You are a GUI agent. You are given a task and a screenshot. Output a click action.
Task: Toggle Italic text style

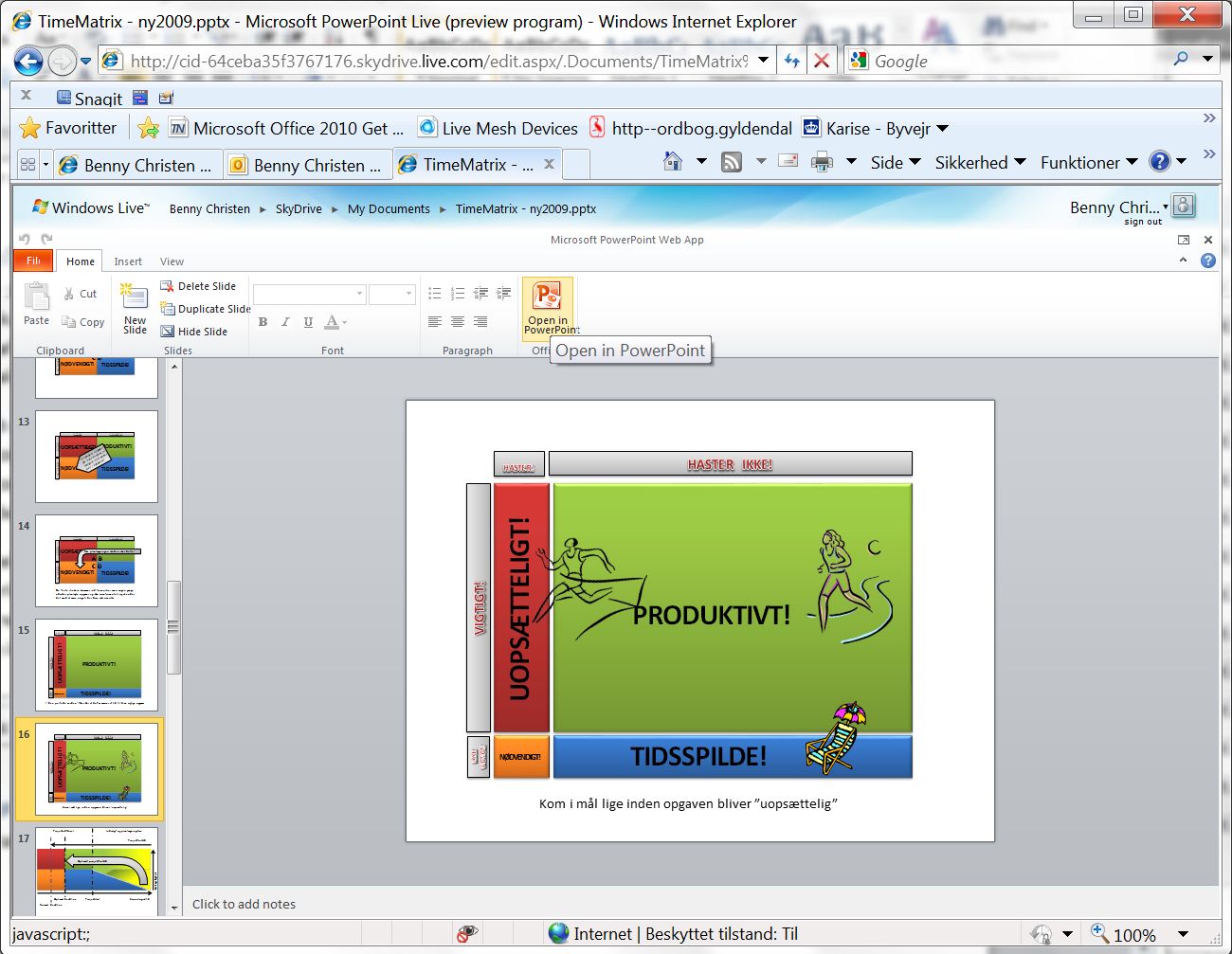pyautogui.click(x=285, y=322)
